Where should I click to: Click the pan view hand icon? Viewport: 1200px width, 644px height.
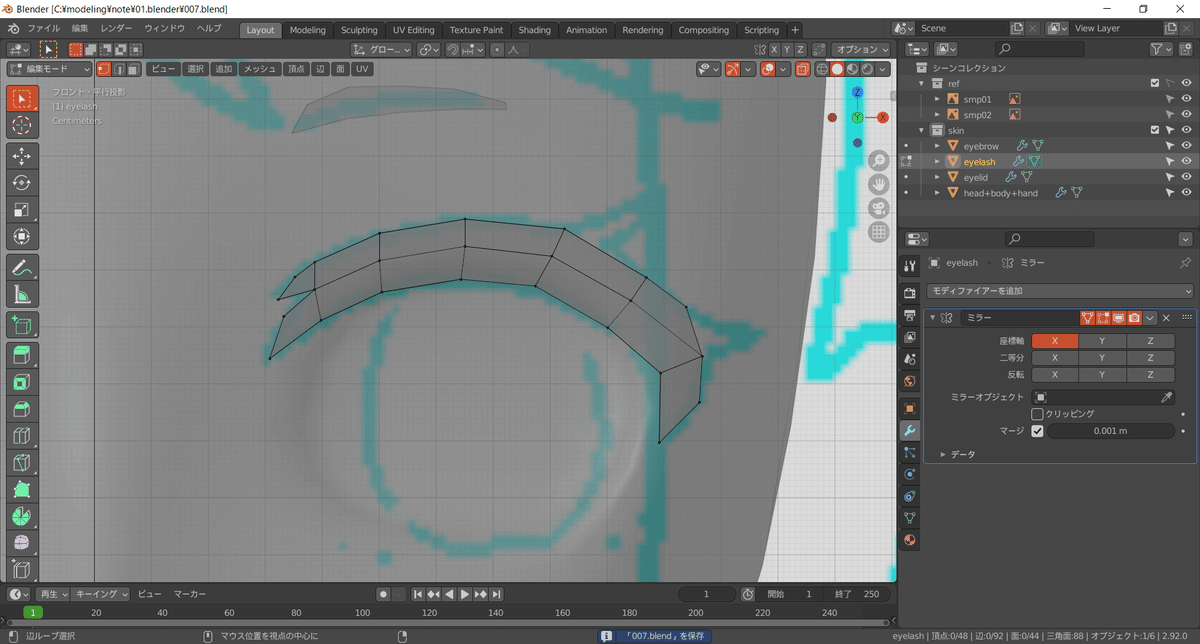[x=878, y=185]
